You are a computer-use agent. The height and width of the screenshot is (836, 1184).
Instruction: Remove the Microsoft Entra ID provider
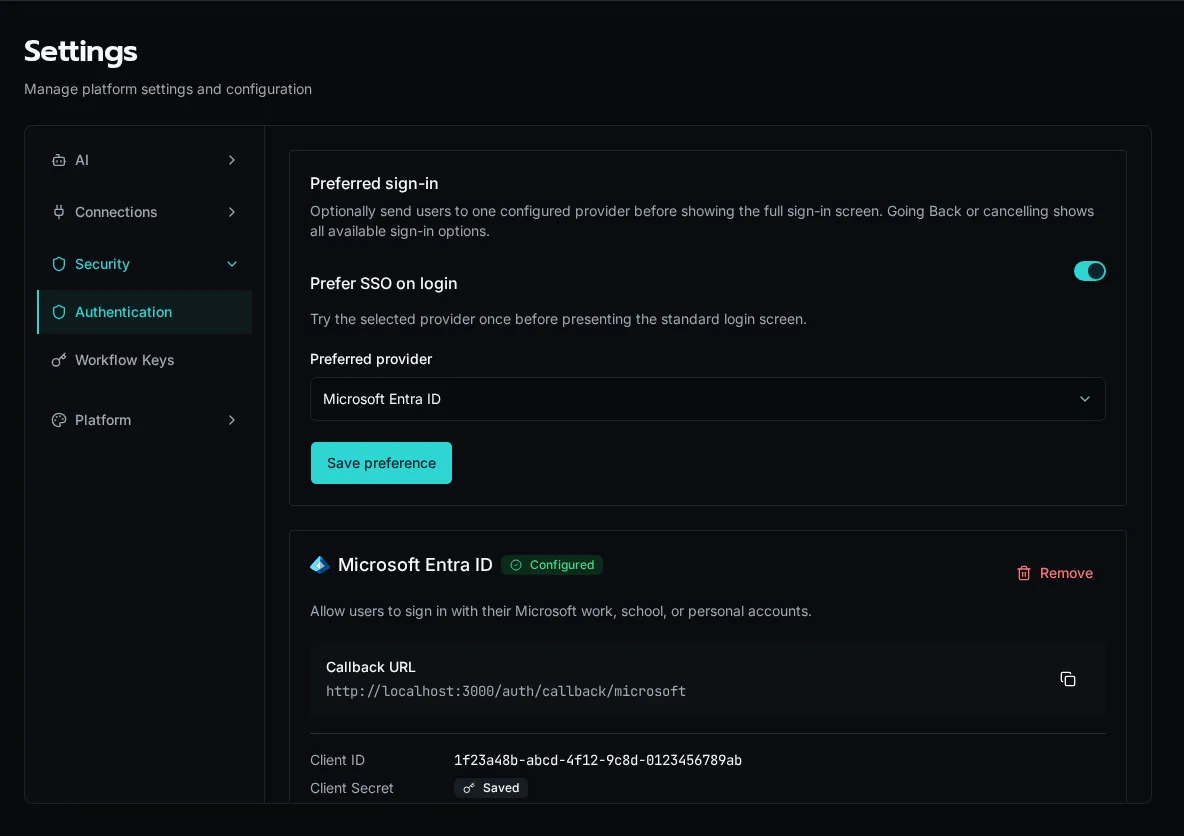(x=1055, y=573)
